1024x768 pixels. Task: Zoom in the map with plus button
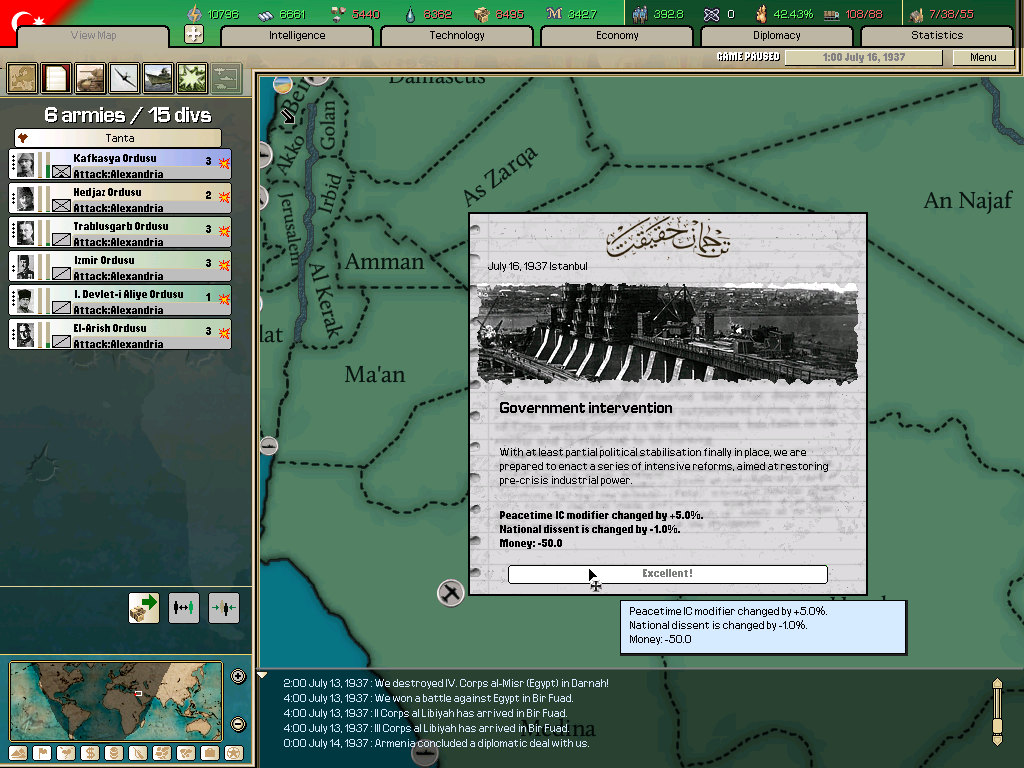[x=238, y=676]
